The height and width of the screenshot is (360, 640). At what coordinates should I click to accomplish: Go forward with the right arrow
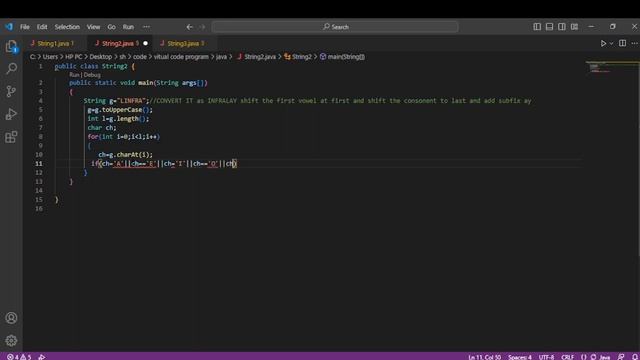coord(202,27)
